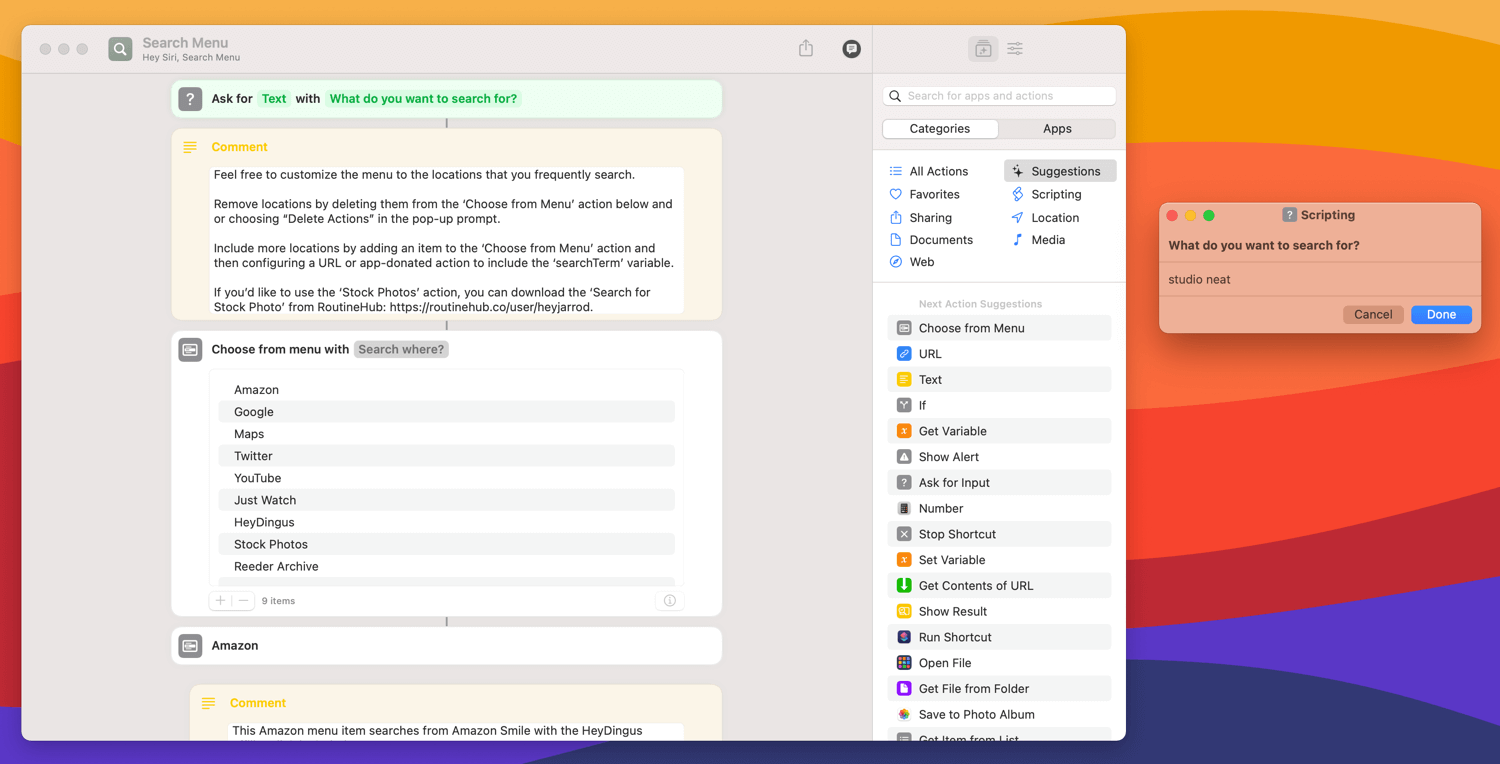This screenshot has height=764, width=1500.
Task: Select the Ask for Input suggestion
Action: click(999, 483)
